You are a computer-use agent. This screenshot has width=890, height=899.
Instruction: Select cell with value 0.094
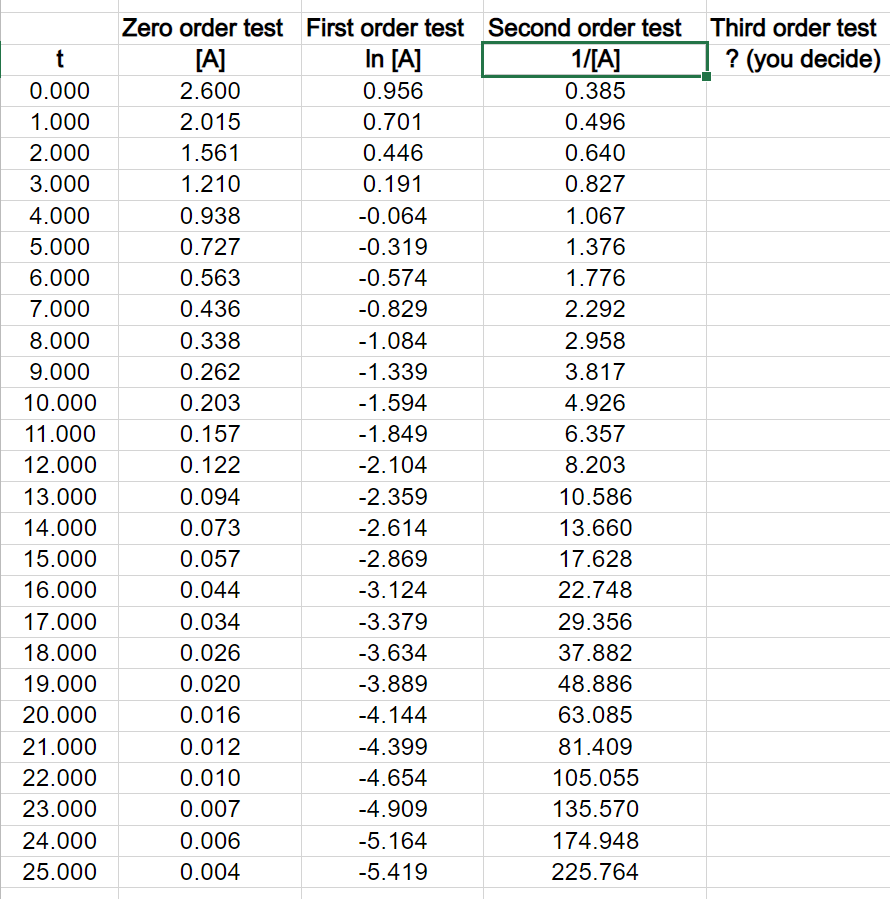(x=210, y=497)
